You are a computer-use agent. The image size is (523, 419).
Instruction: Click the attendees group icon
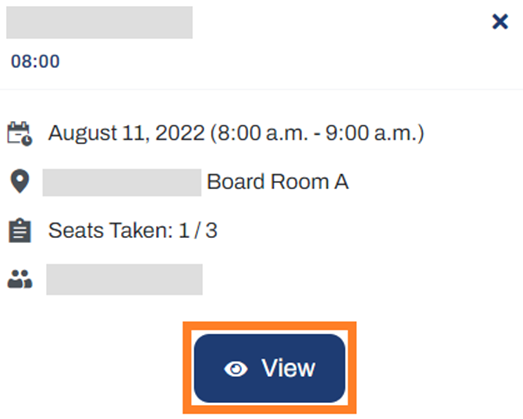click(20, 279)
